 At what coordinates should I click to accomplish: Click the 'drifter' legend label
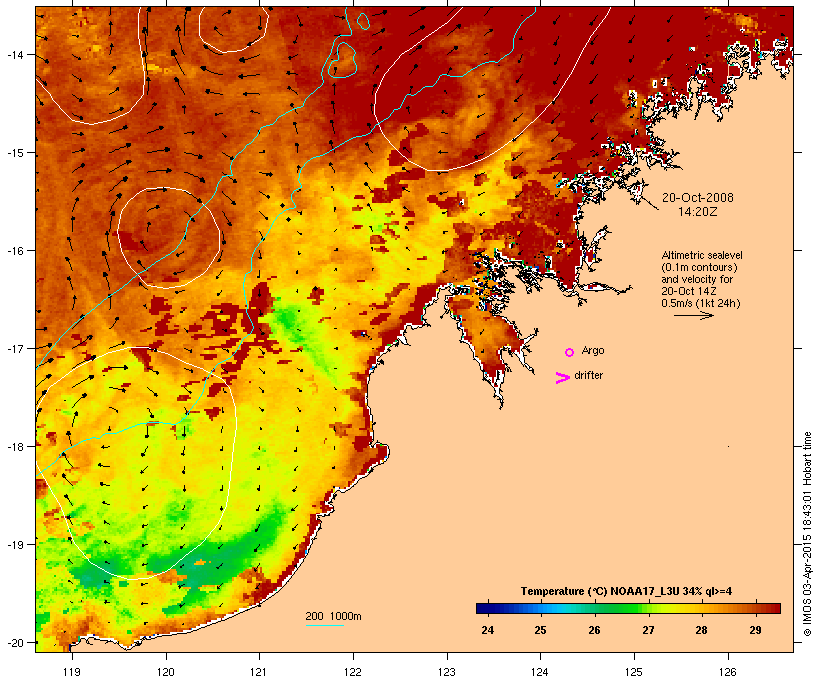pyautogui.click(x=588, y=375)
